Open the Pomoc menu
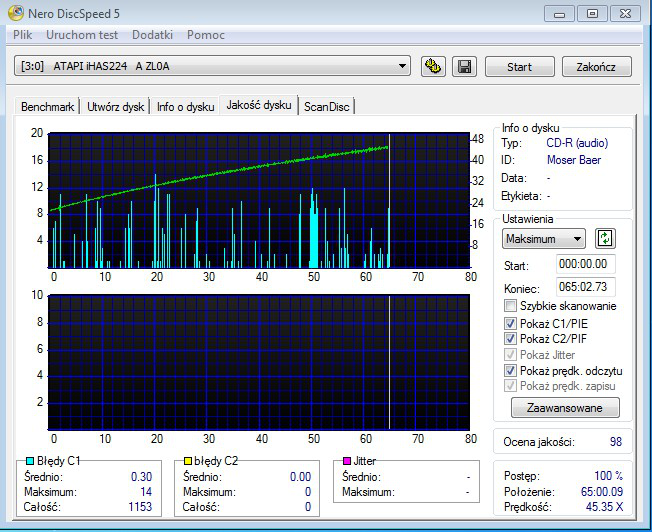 pyautogui.click(x=205, y=35)
